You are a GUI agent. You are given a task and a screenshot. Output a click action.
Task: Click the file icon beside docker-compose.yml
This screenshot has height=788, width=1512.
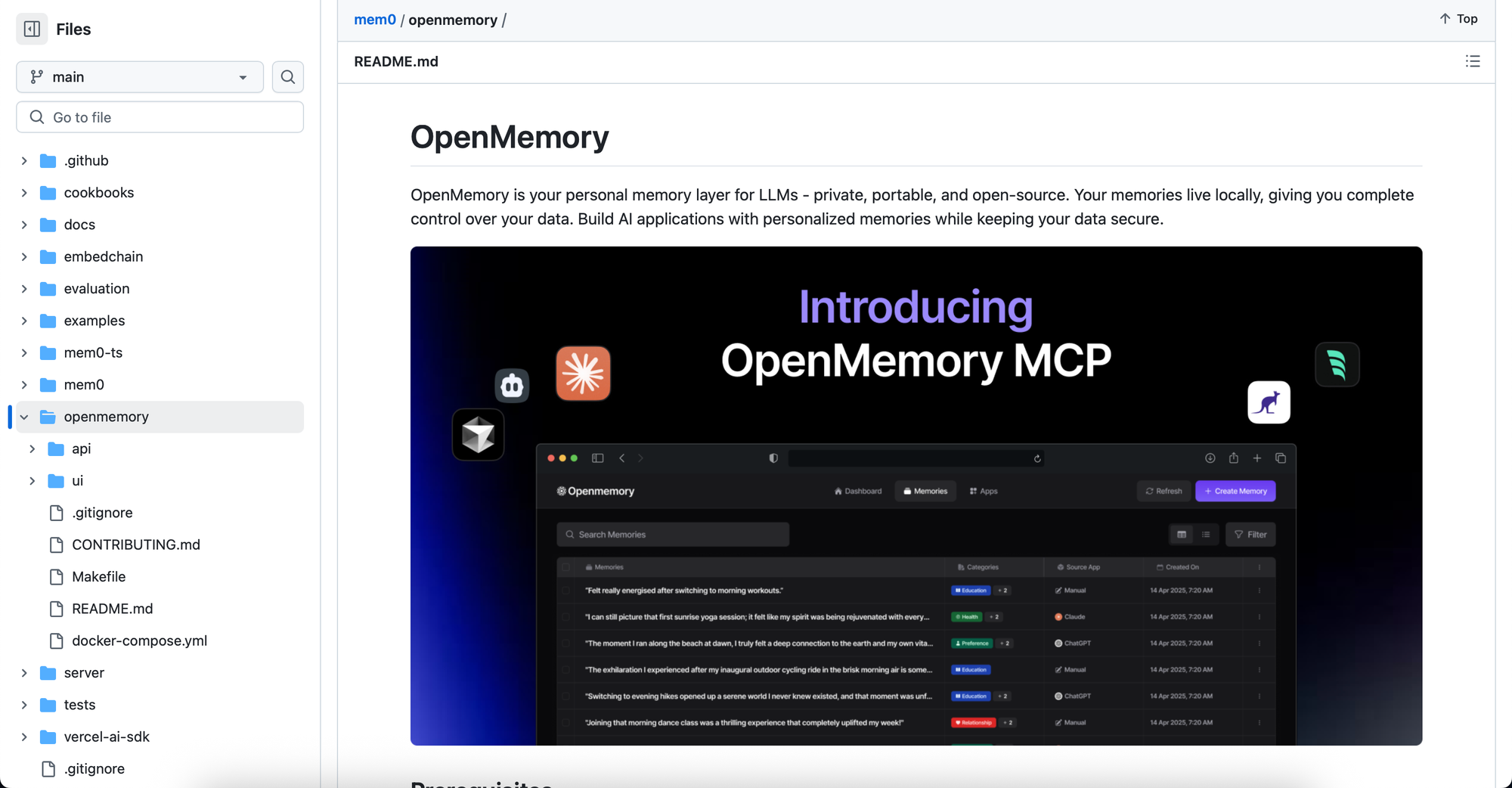click(56, 641)
